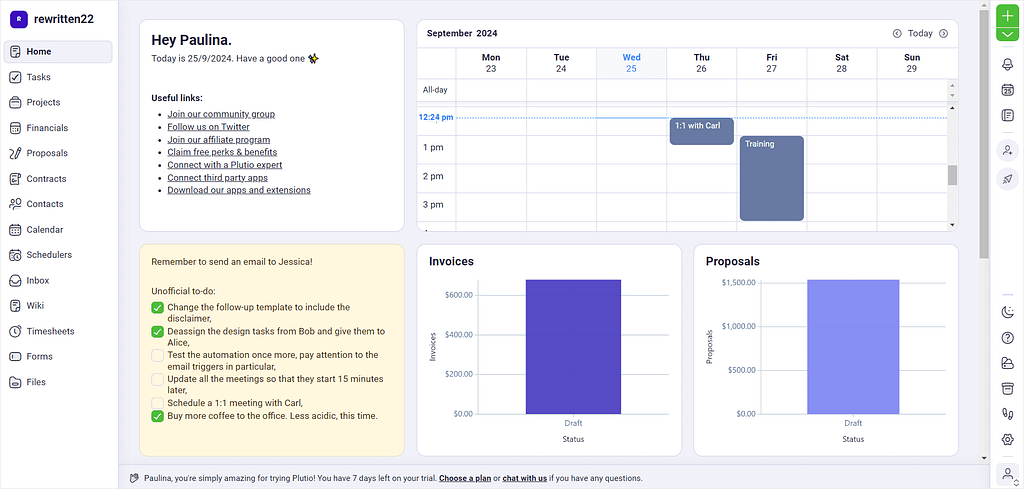The height and width of the screenshot is (489, 1024).
Task: Open the help question mark icon
Action: [x=1007, y=338]
